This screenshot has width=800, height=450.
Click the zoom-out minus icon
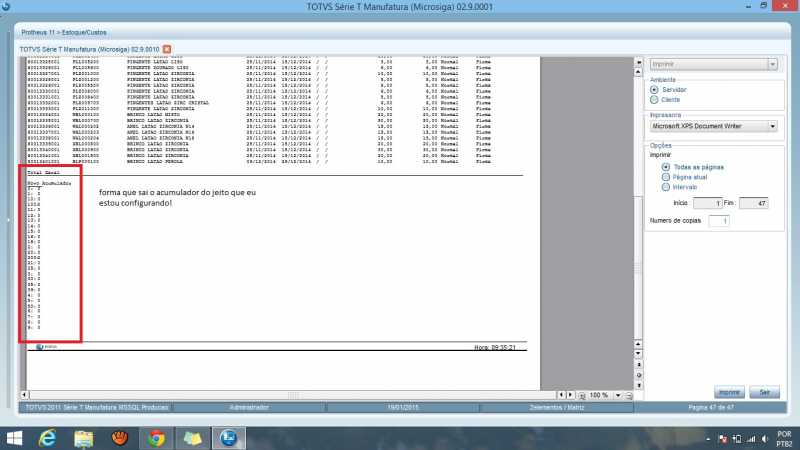click(x=629, y=395)
